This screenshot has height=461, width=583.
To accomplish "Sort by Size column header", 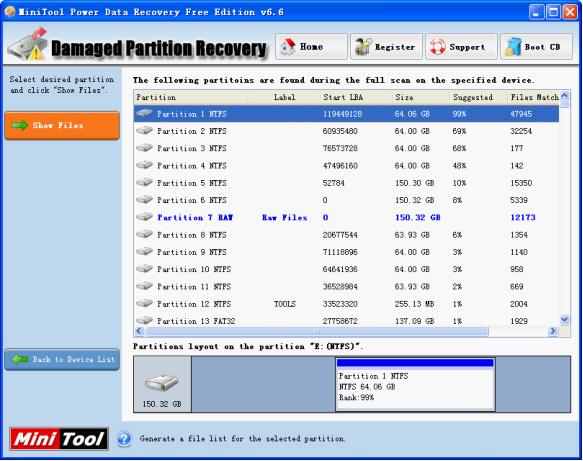I will (421, 97).
